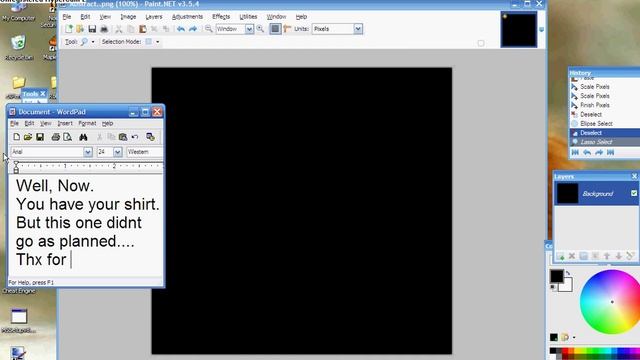
Task: Click history Rewind to start button
Action: point(575,153)
